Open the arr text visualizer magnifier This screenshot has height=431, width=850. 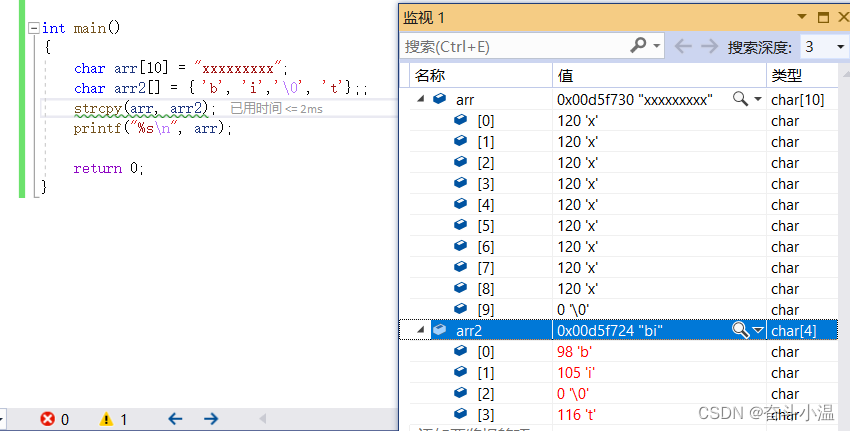tap(740, 99)
